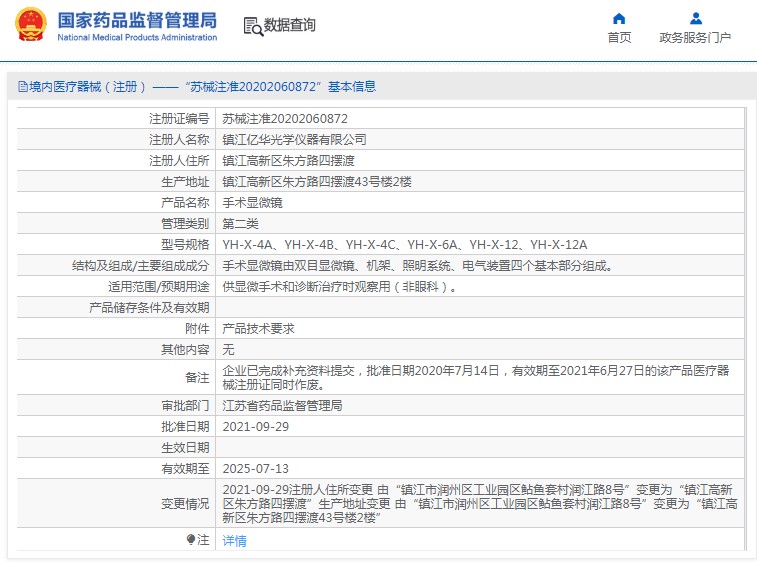Click National Medical Products Administration subtitle
This screenshot has width=757, height=562.
[137, 37]
